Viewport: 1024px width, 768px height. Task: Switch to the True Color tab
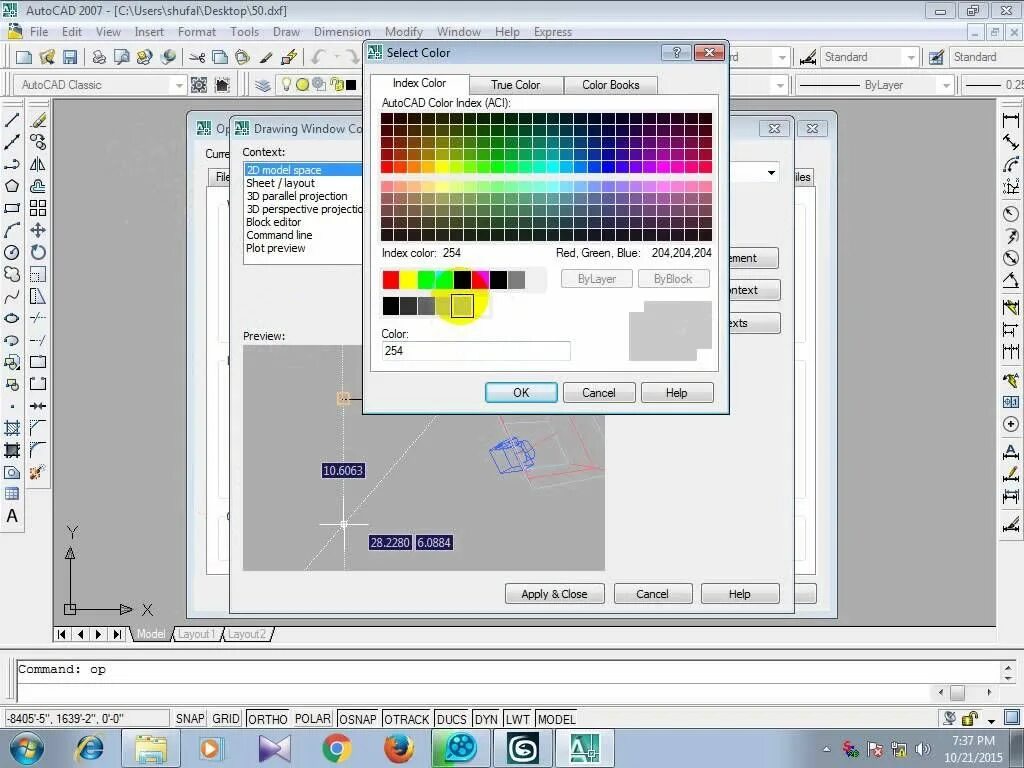515,85
